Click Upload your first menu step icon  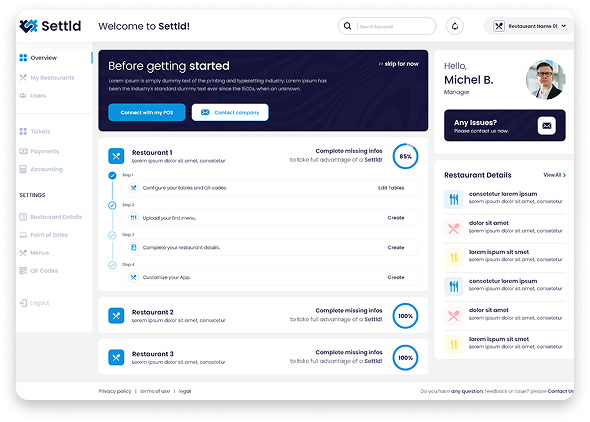tap(133, 218)
